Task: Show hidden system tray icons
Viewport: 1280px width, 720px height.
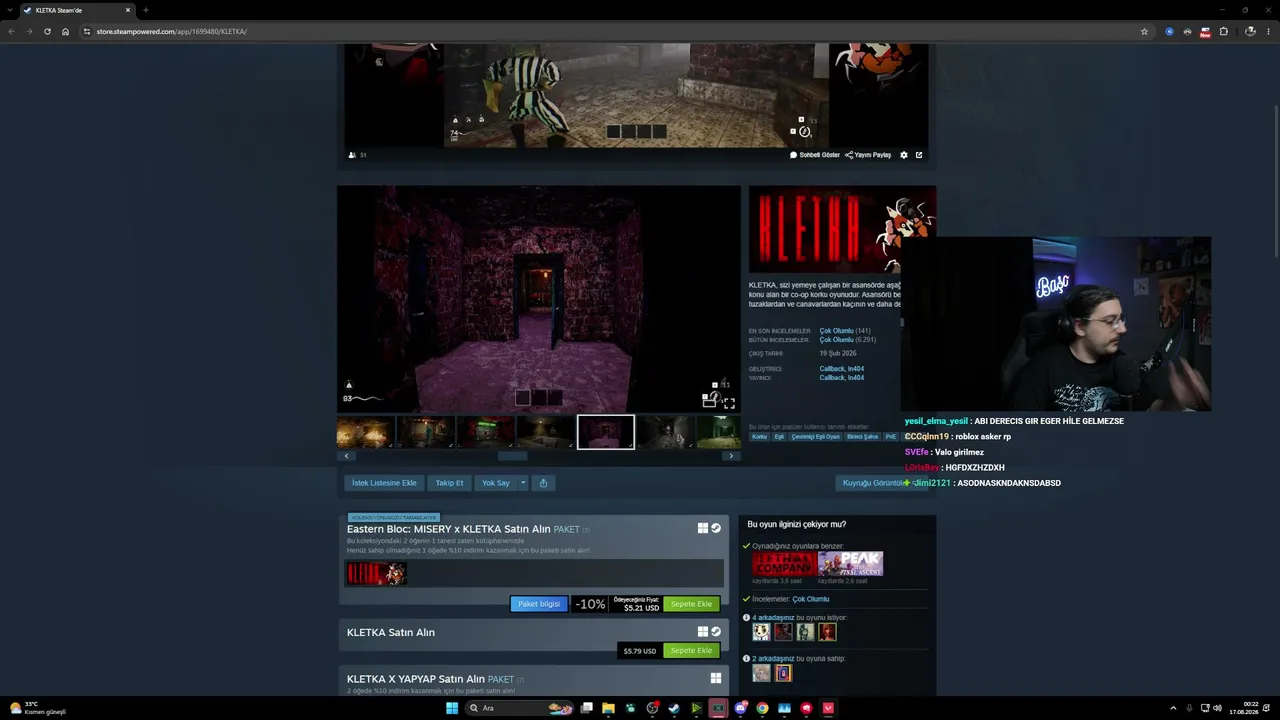Action: pyautogui.click(x=1173, y=708)
